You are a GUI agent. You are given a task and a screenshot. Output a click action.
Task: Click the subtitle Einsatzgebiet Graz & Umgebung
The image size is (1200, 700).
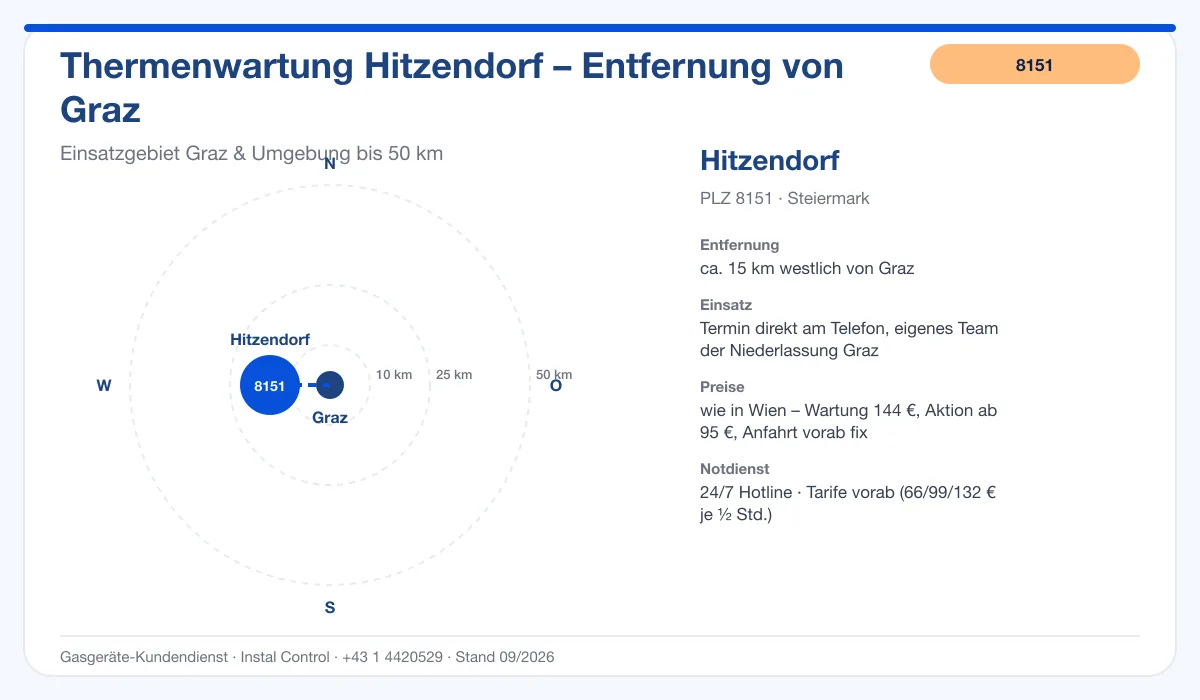252,154
